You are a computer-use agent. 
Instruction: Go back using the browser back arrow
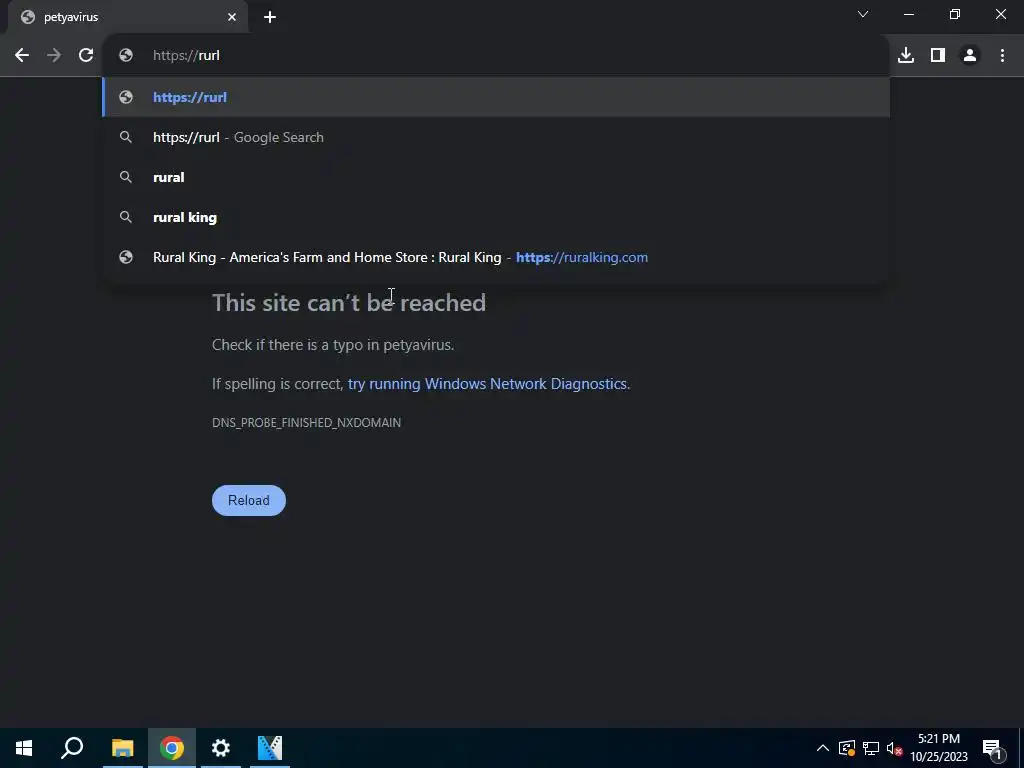click(22, 56)
